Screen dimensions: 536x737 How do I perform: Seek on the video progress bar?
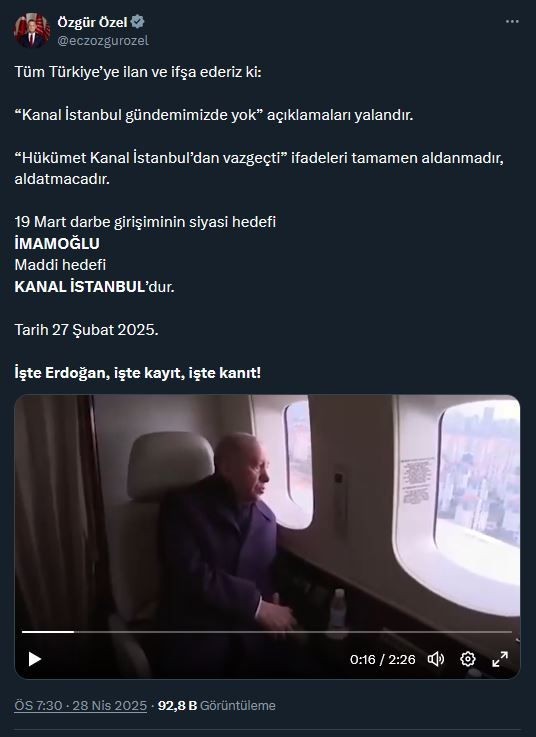pos(267,632)
